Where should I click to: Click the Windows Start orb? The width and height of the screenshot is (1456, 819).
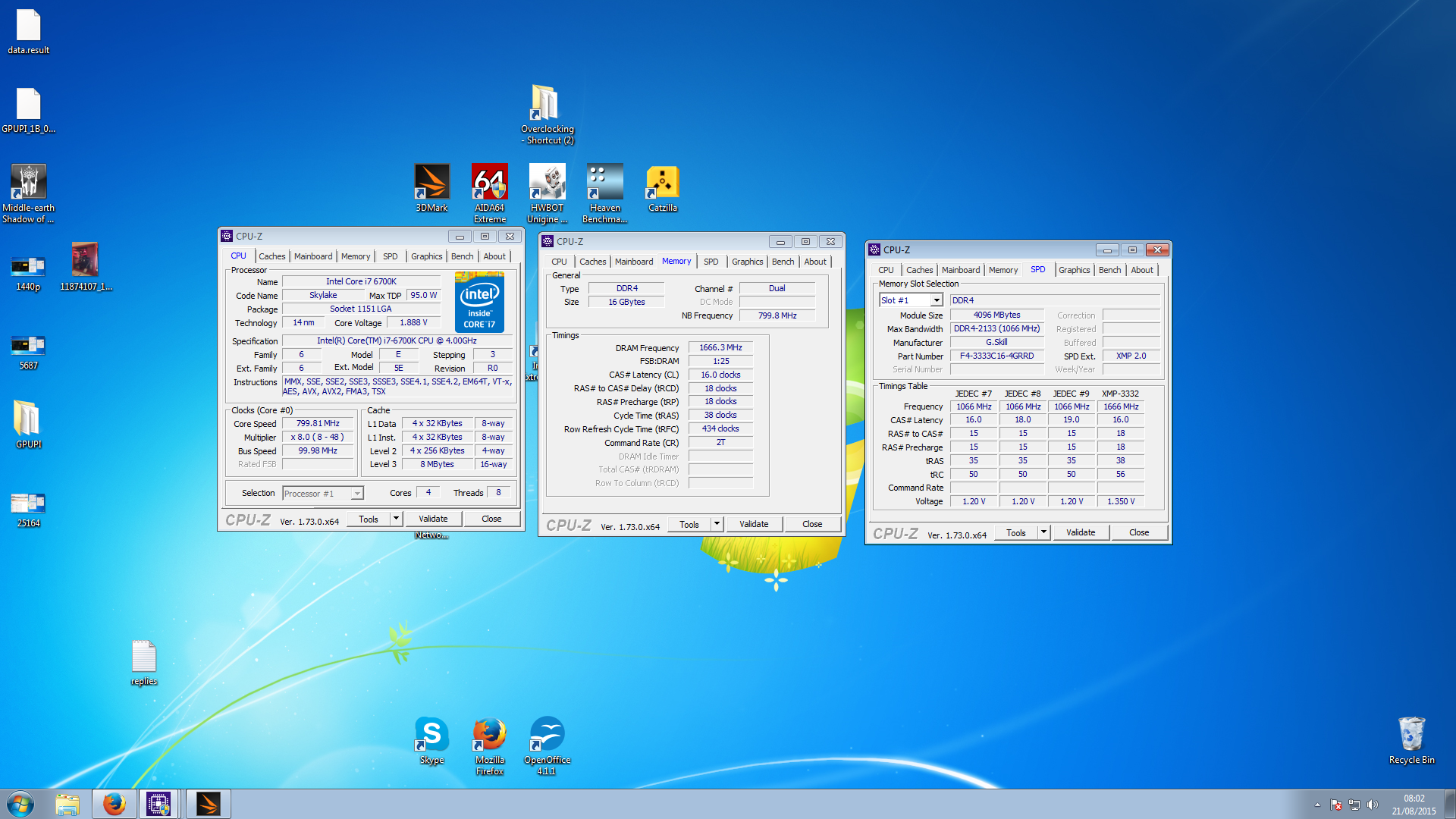20,804
